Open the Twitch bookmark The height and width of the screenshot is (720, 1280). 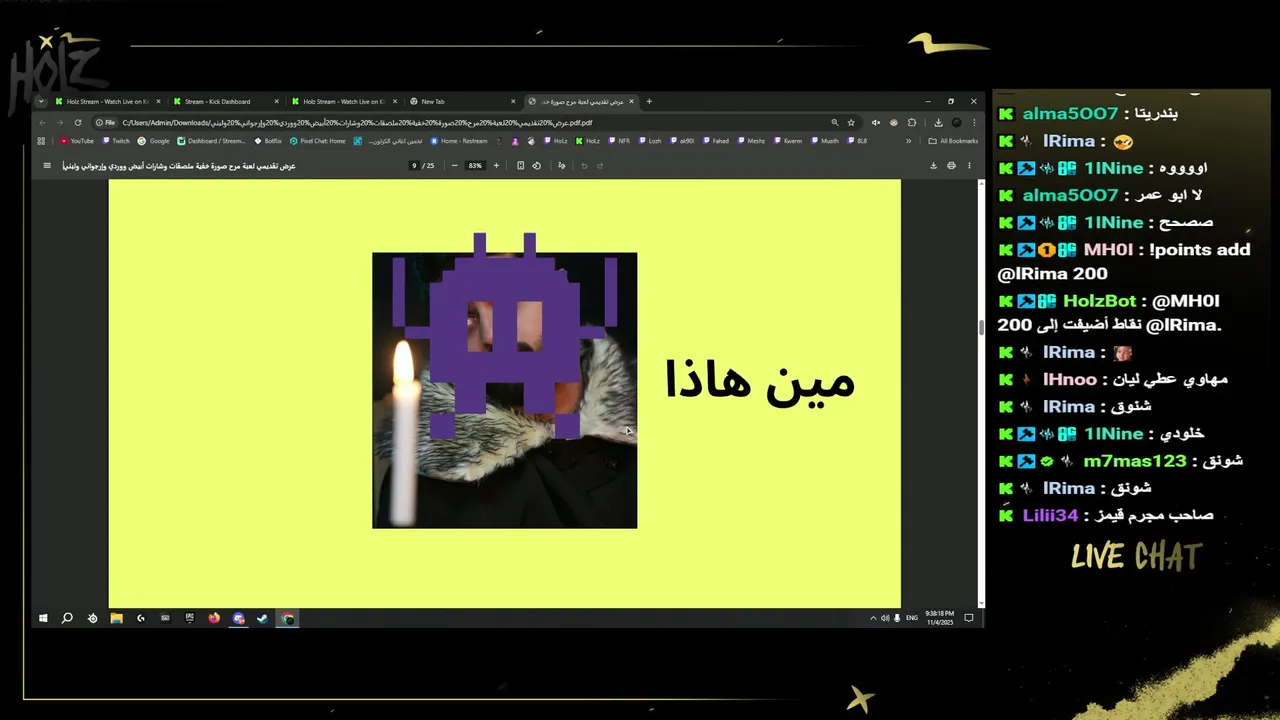tap(116, 141)
